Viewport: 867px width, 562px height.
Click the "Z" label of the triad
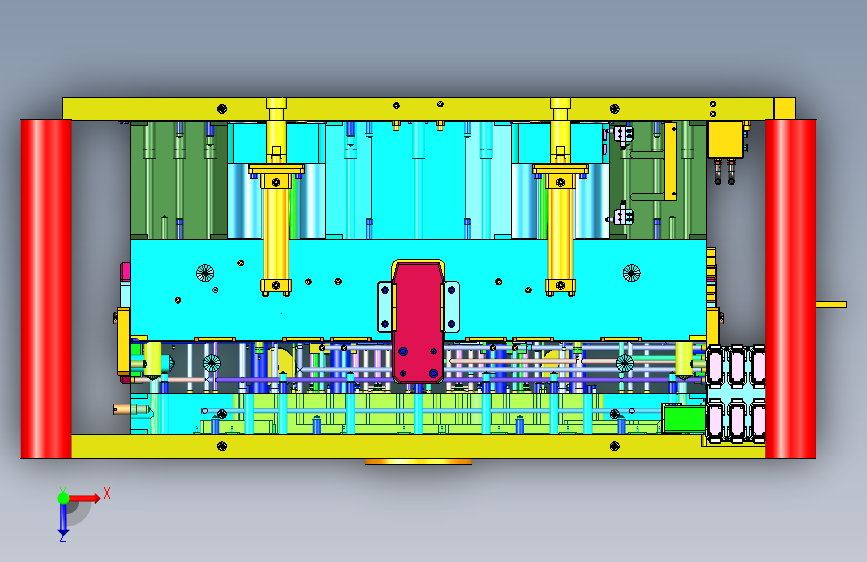pyautogui.click(x=62, y=538)
